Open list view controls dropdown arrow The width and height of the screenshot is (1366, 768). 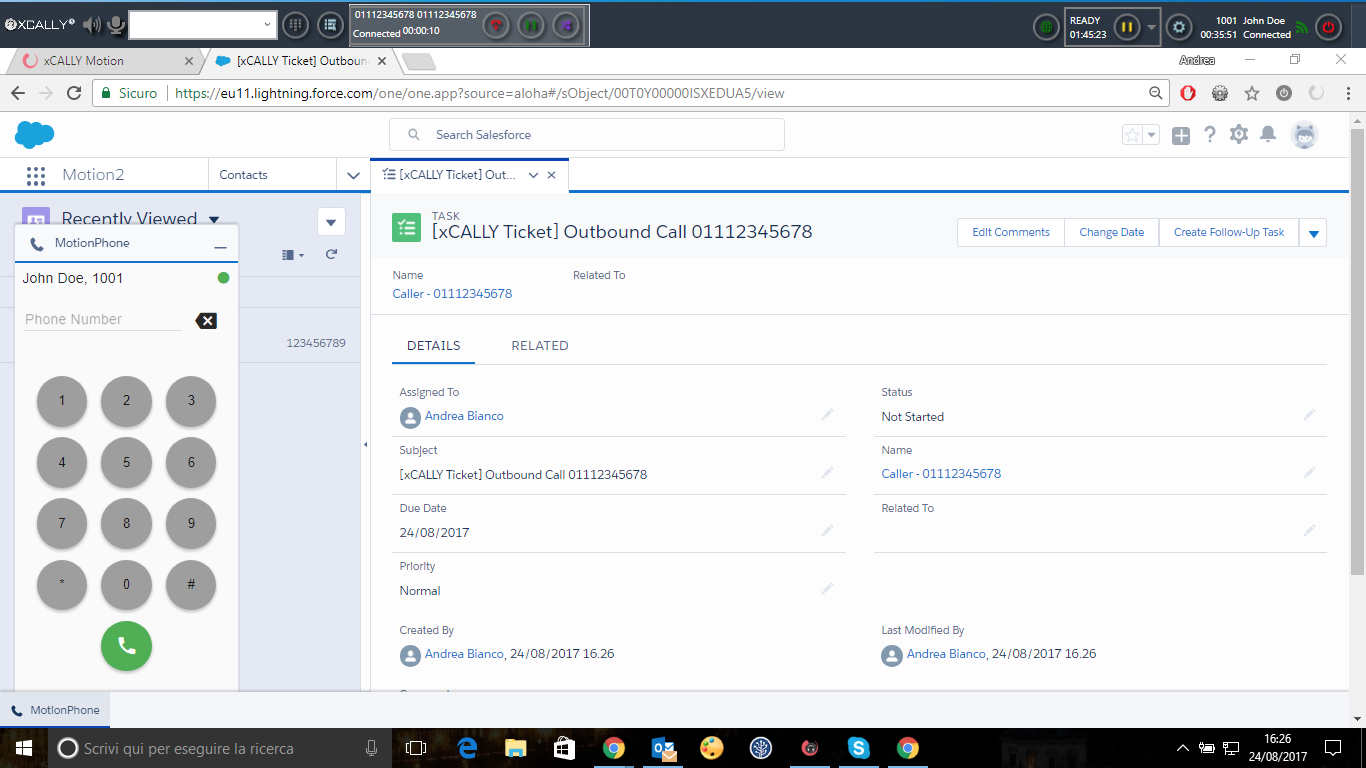click(331, 222)
